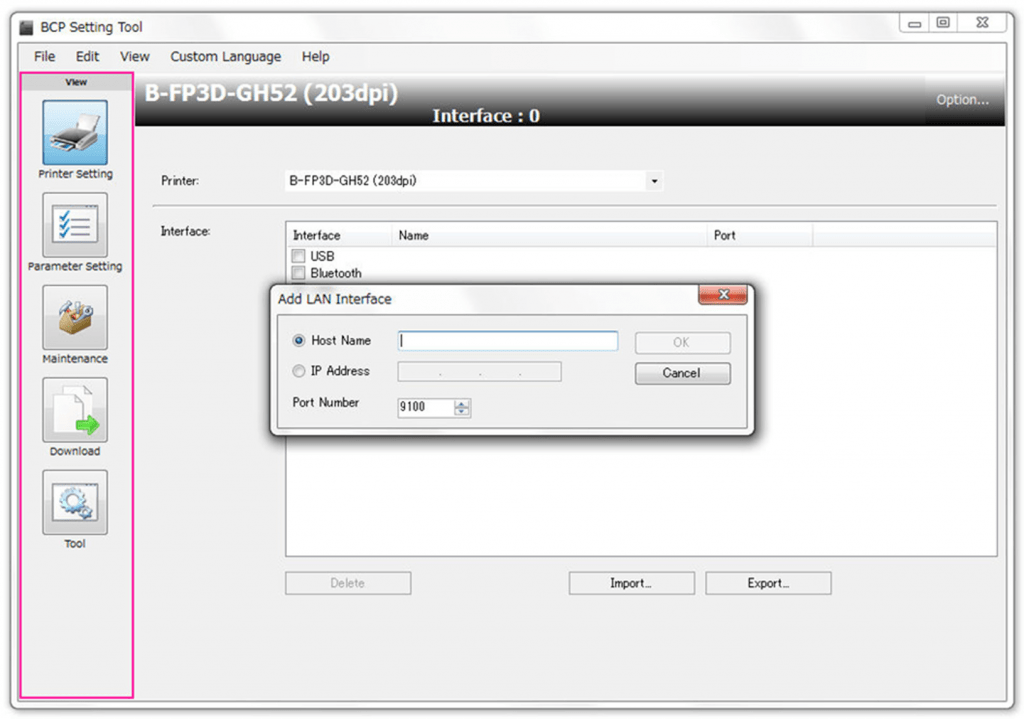Expand the B-FP3D-GH52 printer selection list

(x=654, y=181)
